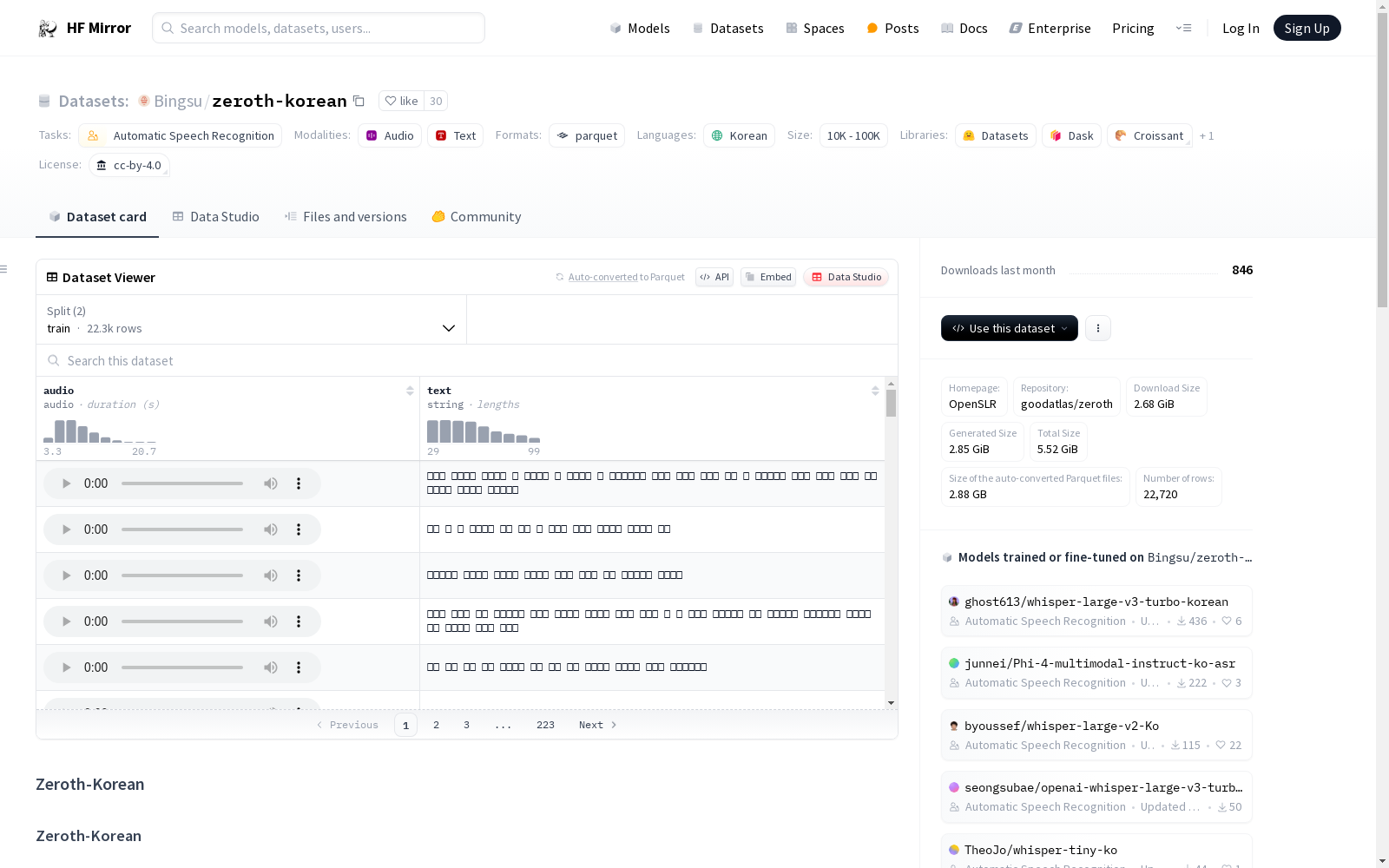Mute the third audio player
Viewport: 1389px width, 868px height.
point(271,575)
